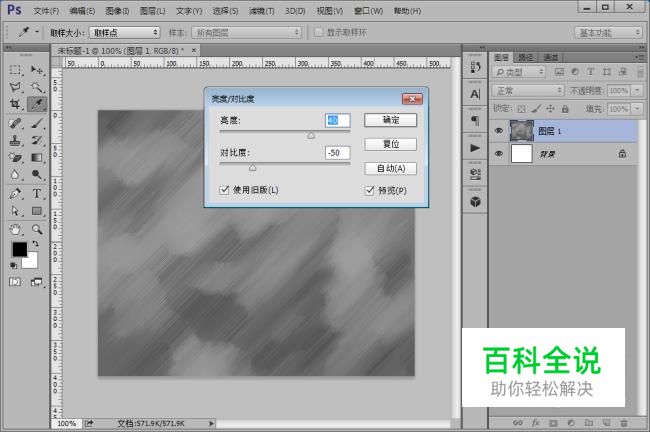The height and width of the screenshot is (432, 650).
Task: Hide the 背景 layer via eye icon
Action: pyautogui.click(x=499, y=153)
